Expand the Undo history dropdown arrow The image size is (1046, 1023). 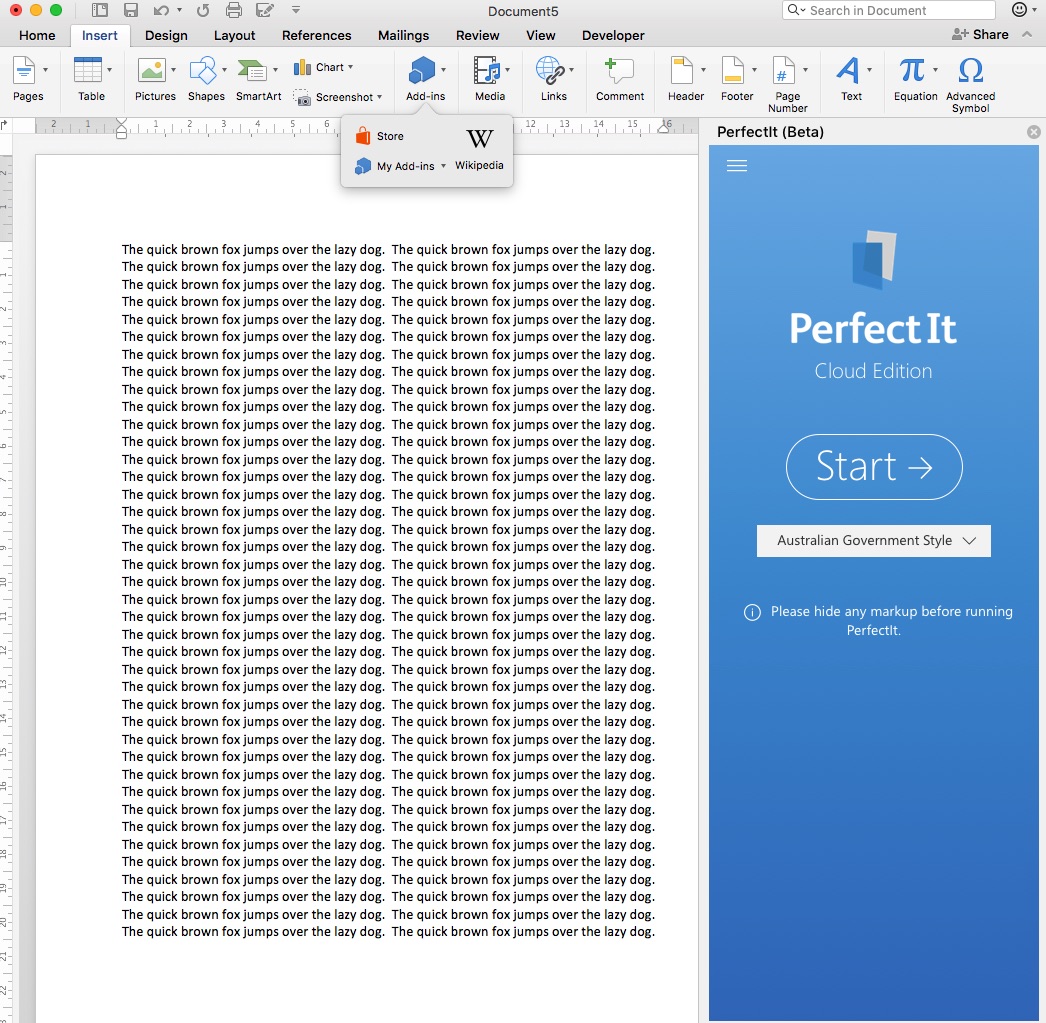[179, 10]
